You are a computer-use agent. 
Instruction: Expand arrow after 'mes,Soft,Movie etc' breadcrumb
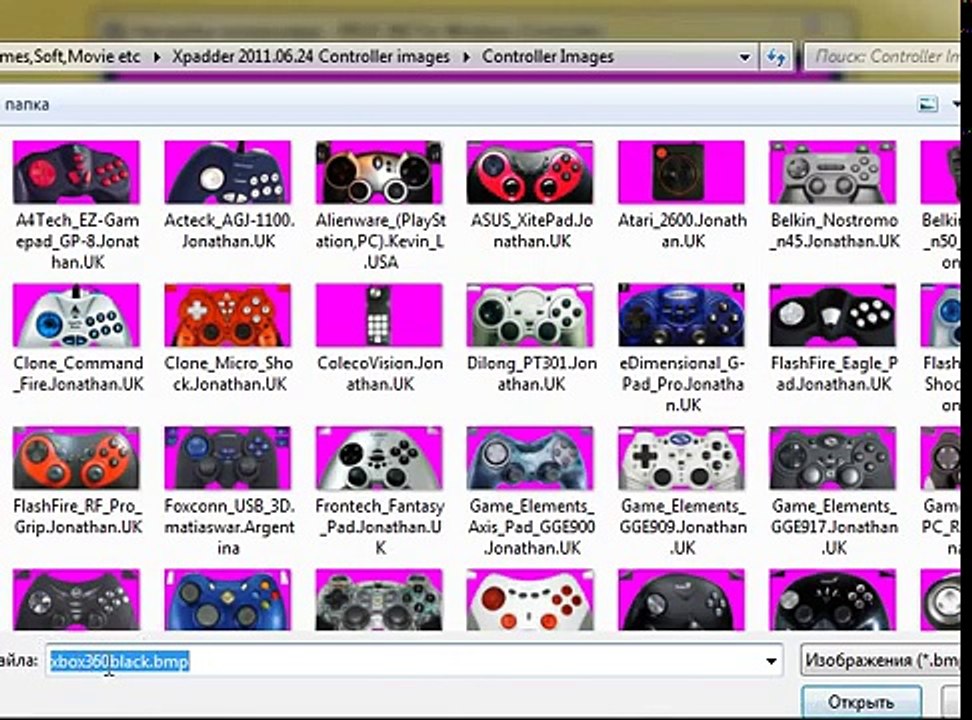click(156, 57)
